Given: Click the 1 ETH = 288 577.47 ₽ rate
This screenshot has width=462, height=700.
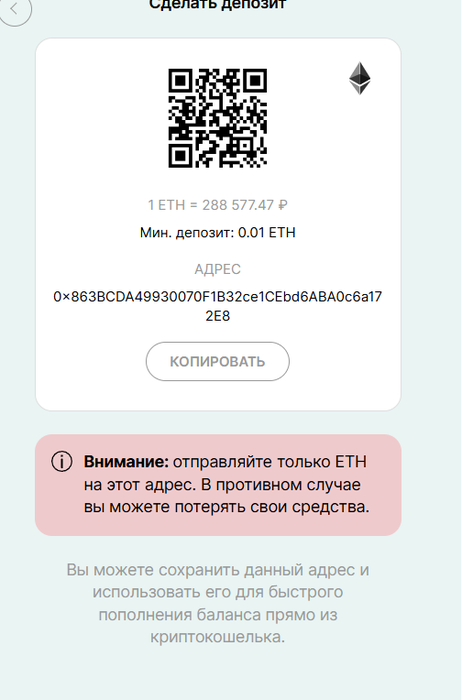Looking at the screenshot, I should [217, 205].
